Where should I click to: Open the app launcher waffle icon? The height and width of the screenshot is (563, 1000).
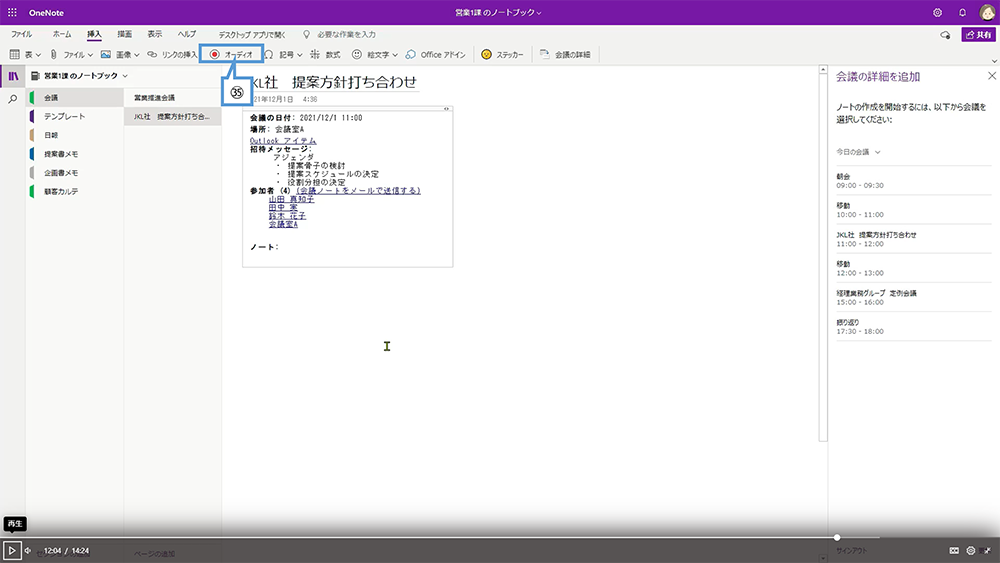(x=12, y=12)
